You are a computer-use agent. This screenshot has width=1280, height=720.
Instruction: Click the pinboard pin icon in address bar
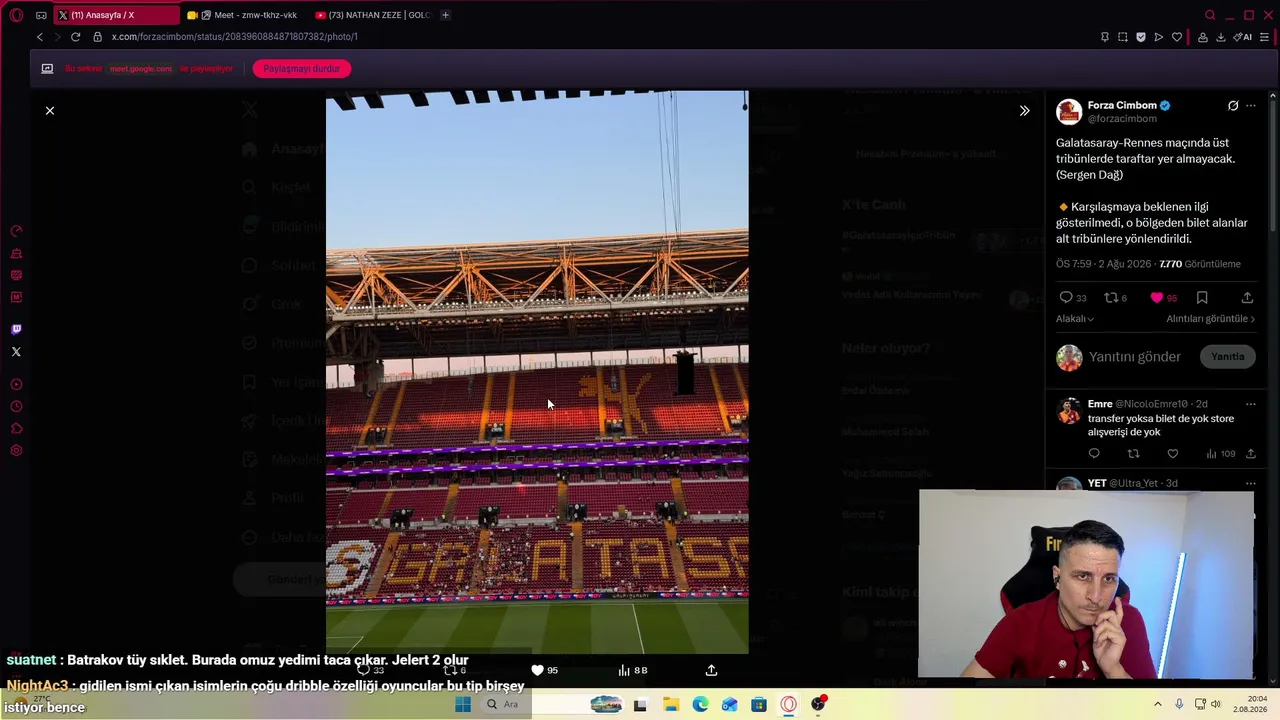pyautogui.click(x=1104, y=37)
